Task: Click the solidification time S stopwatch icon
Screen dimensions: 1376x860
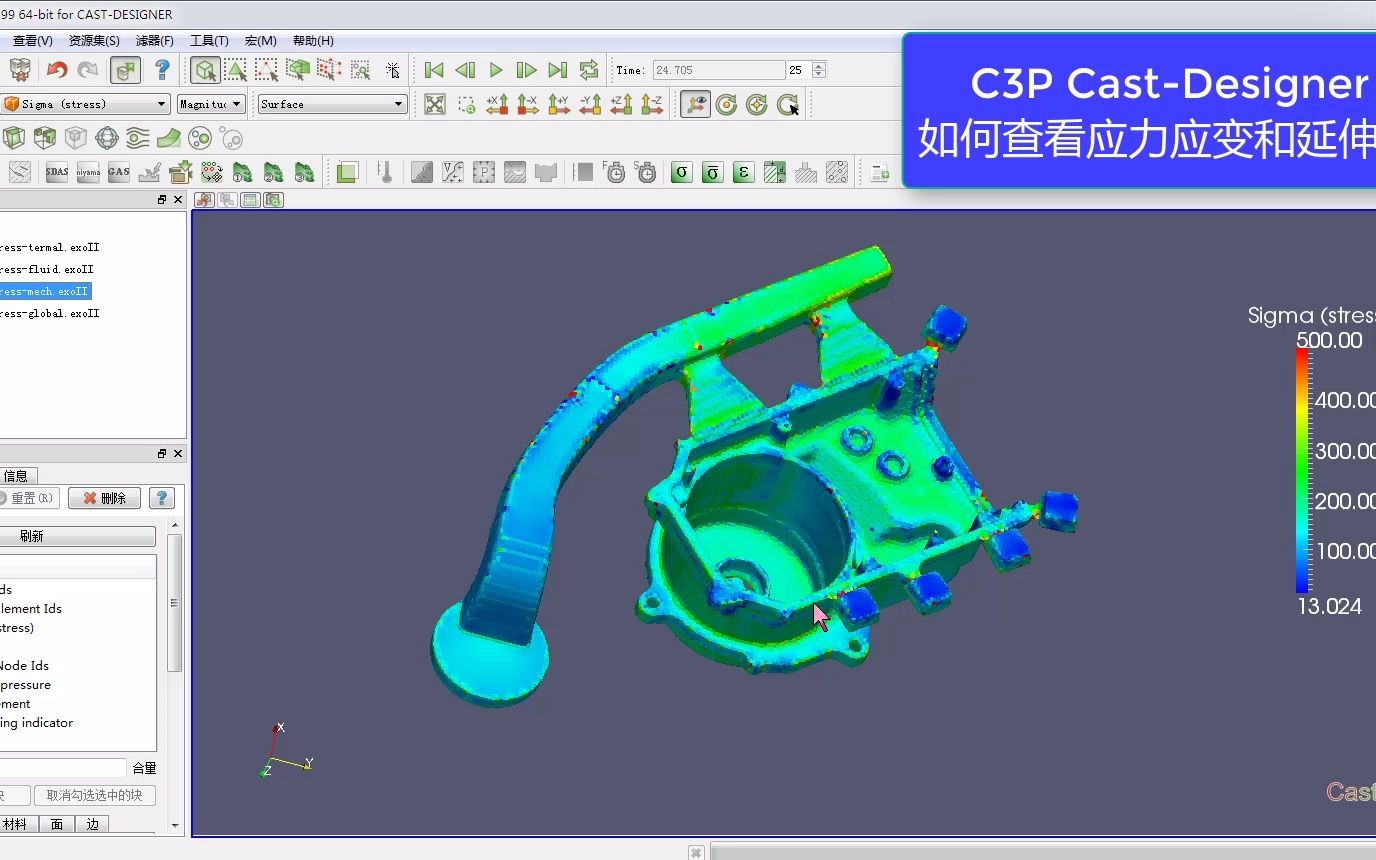Action: pos(646,172)
